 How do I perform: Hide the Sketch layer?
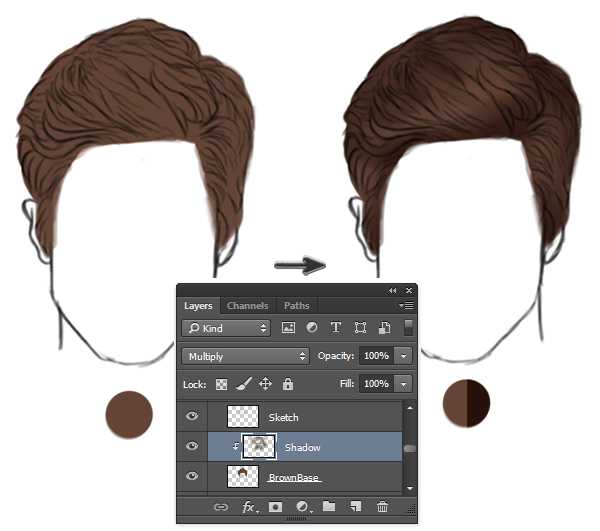pyautogui.click(x=194, y=417)
